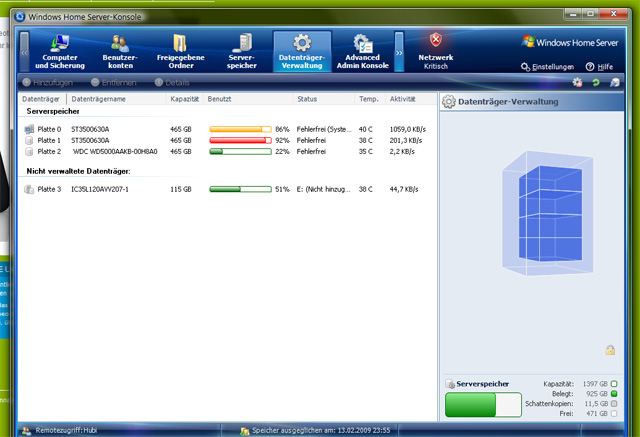The width and height of the screenshot is (640, 437).
Task: Click the red Platte 1 usage bar
Action: (240, 140)
